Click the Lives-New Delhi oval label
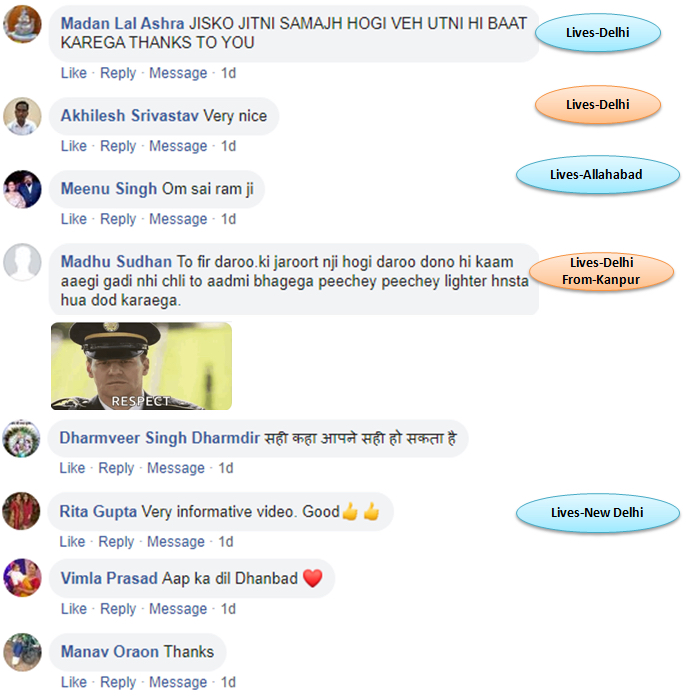 [598, 513]
